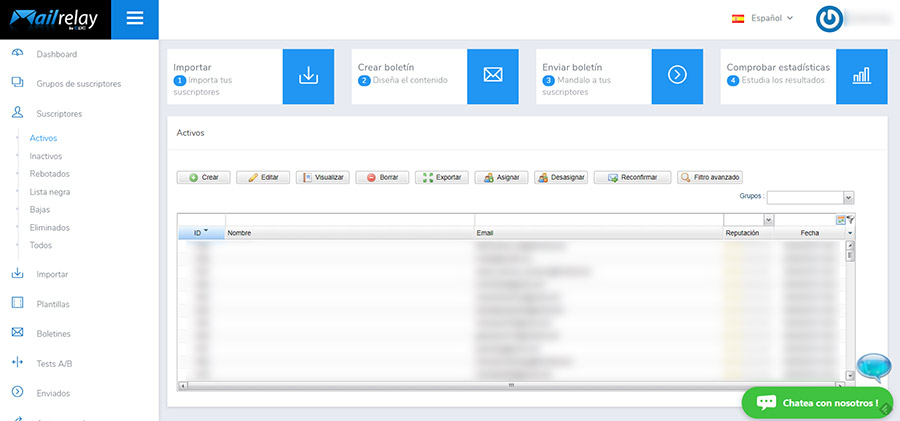This screenshot has width=900, height=421.
Task: Sort by the ID column header
Action: point(201,233)
